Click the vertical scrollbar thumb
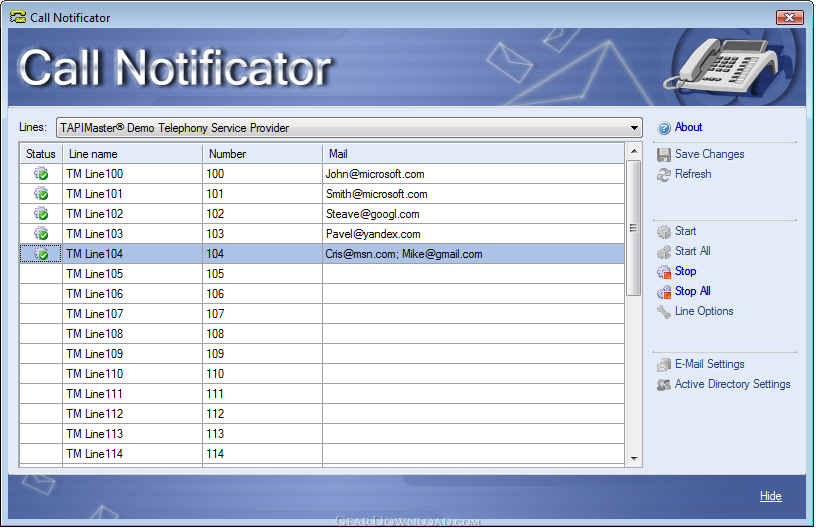The width and height of the screenshot is (816, 530). click(x=633, y=228)
